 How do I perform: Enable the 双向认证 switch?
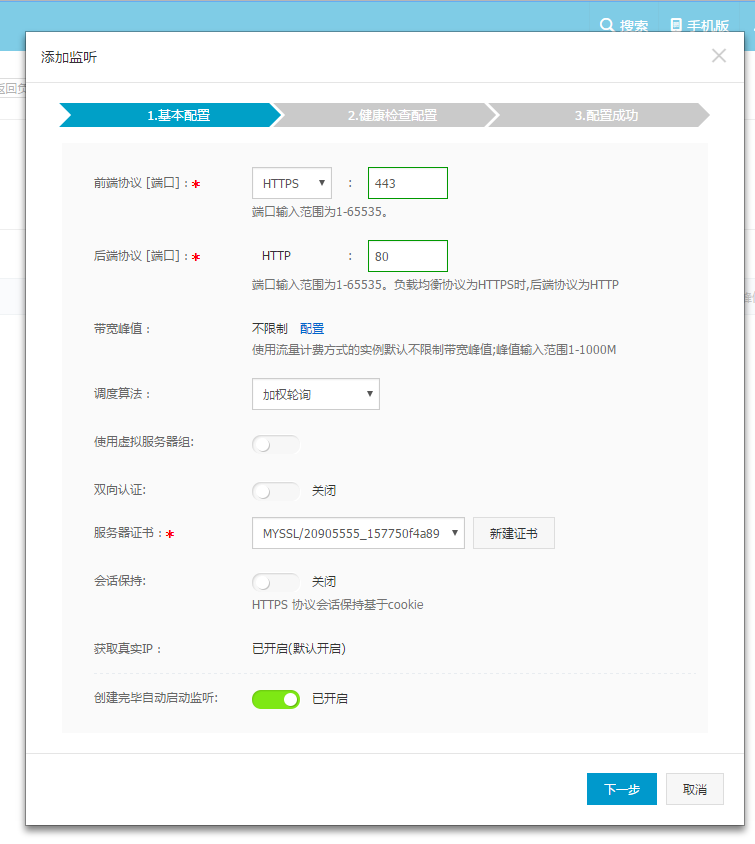[x=275, y=491]
